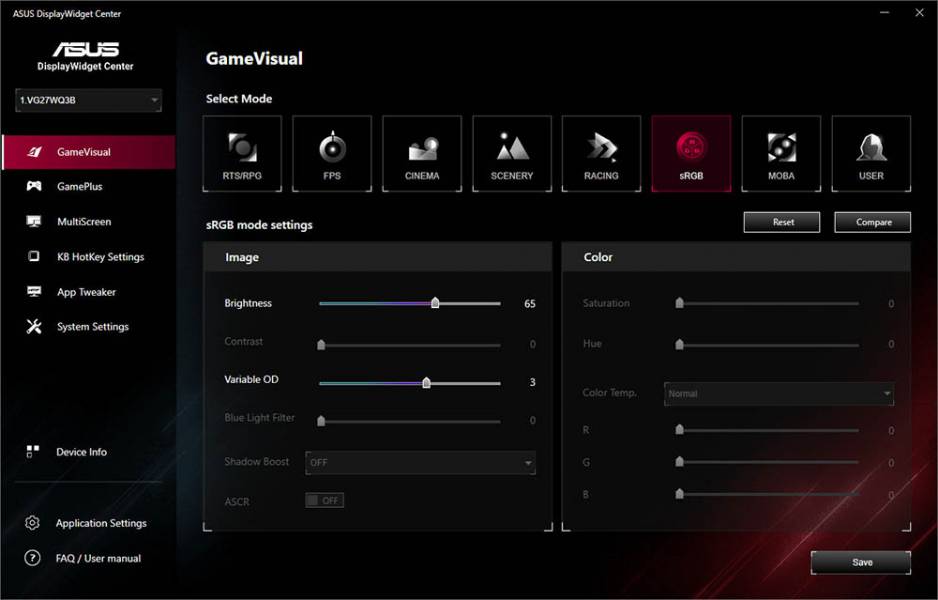Click the MultiScreen monitor icon

pos(34,221)
